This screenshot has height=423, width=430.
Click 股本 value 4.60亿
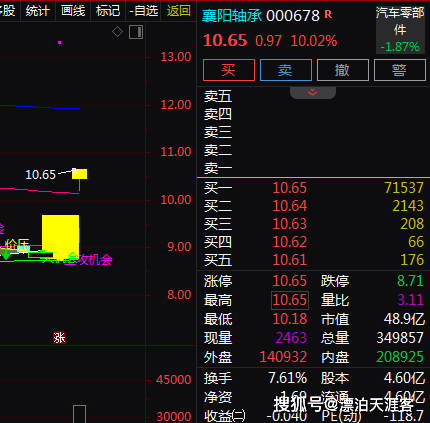coord(404,378)
